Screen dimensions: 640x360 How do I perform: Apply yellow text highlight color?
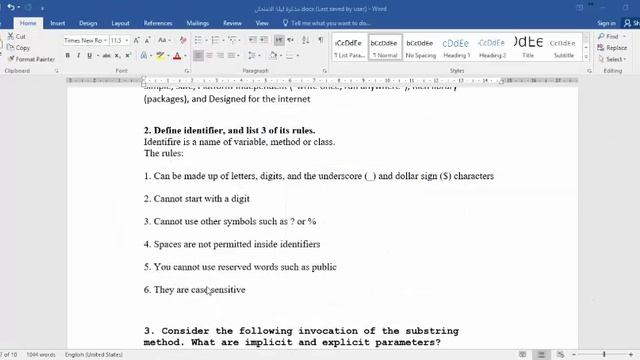coord(160,56)
